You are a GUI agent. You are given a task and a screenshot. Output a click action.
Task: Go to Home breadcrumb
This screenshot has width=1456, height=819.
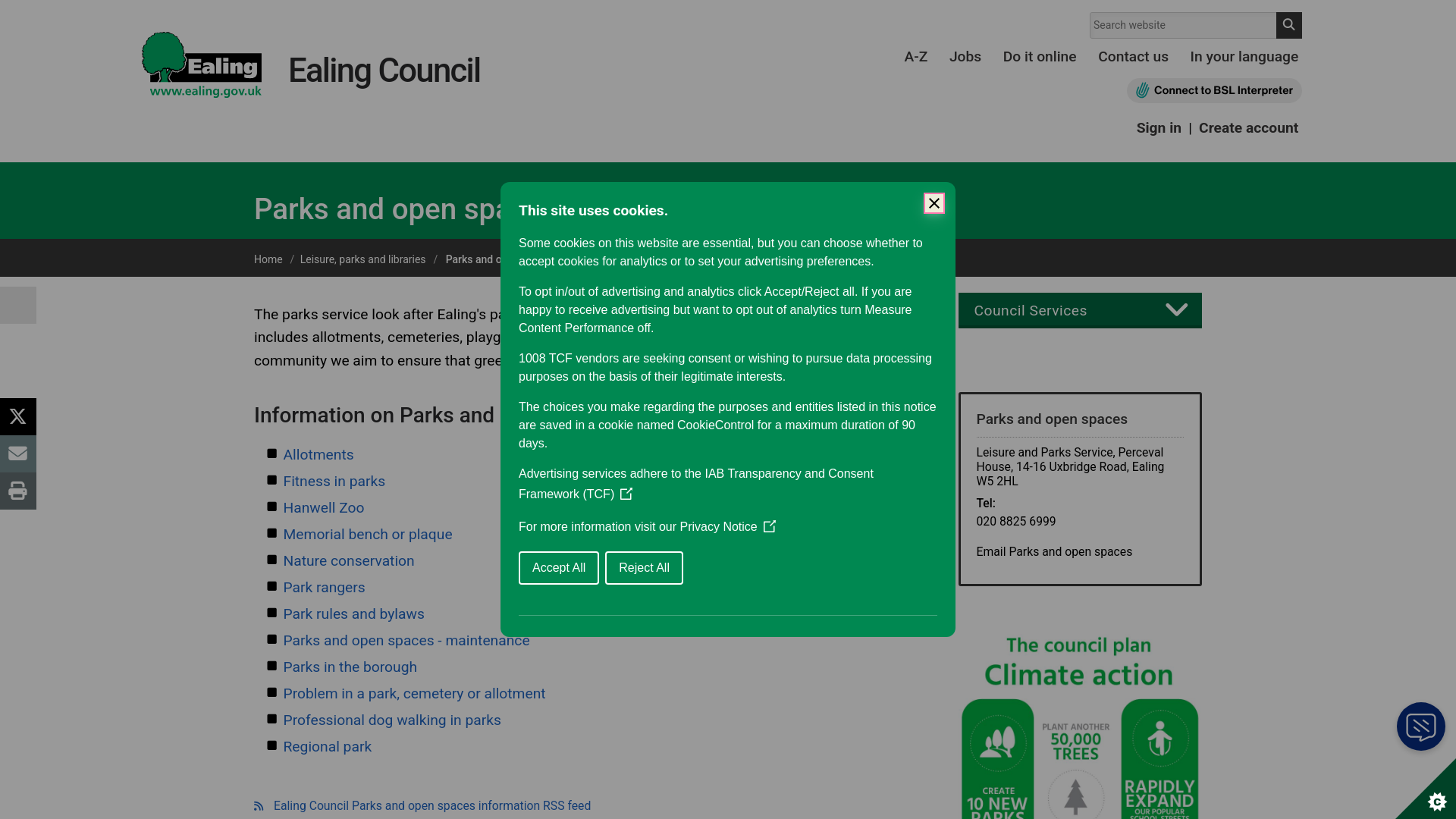[268, 259]
